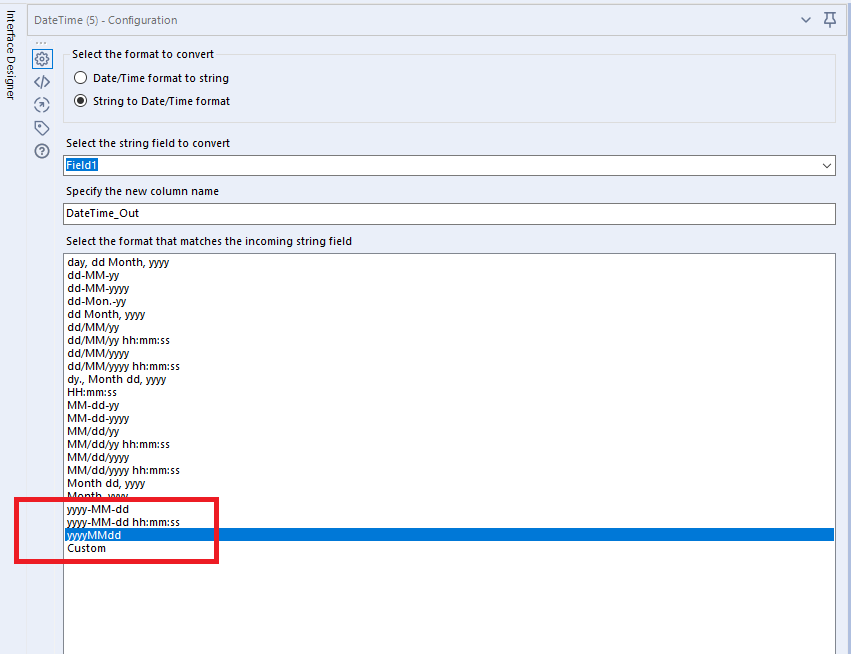Open the Annotation tag icon
This screenshot has height=654, width=851.
[x=42, y=128]
